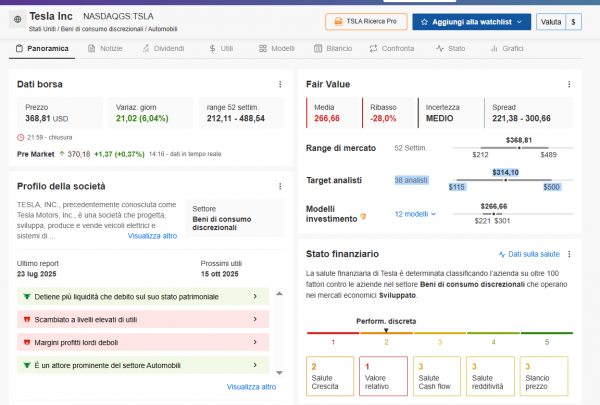Open the Confronta tab
This screenshot has width=600, height=405.
click(x=392, y=49)
